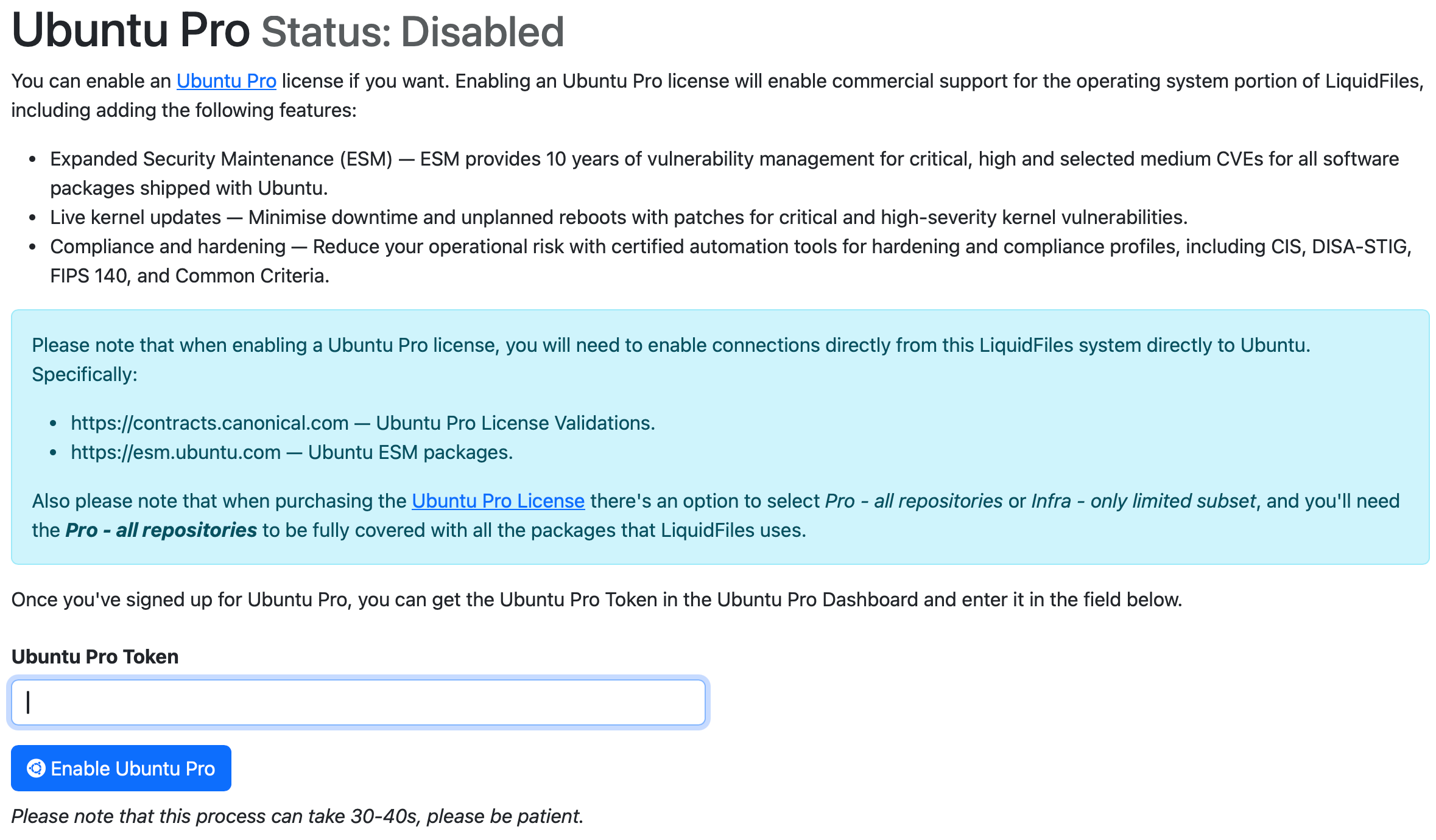Image resolution: width=1436 pixels, height=840 pixels.
Task: Click the Live kernel updates bullet item
Action: [x=135, y=217]
